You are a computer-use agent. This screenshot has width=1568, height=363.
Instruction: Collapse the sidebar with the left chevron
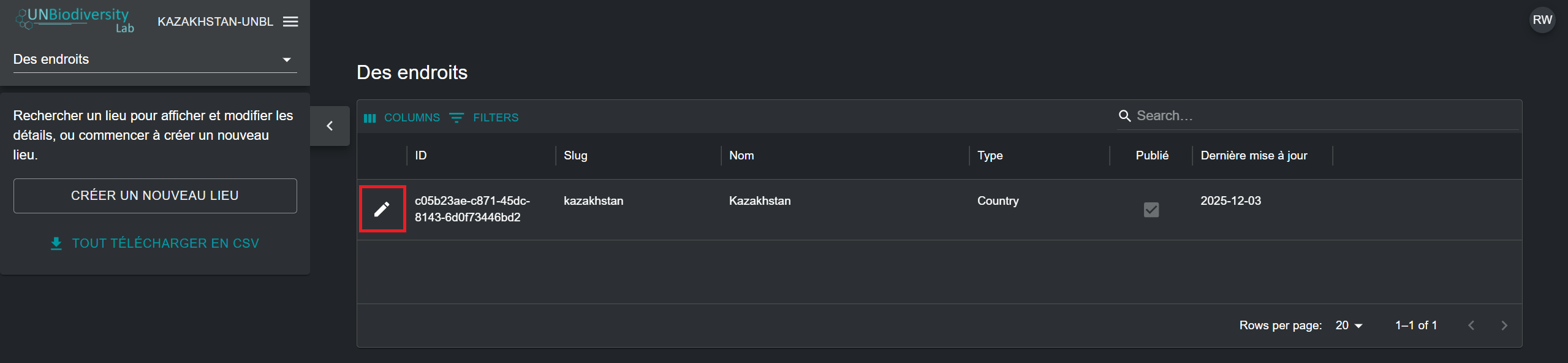(330, 126)
